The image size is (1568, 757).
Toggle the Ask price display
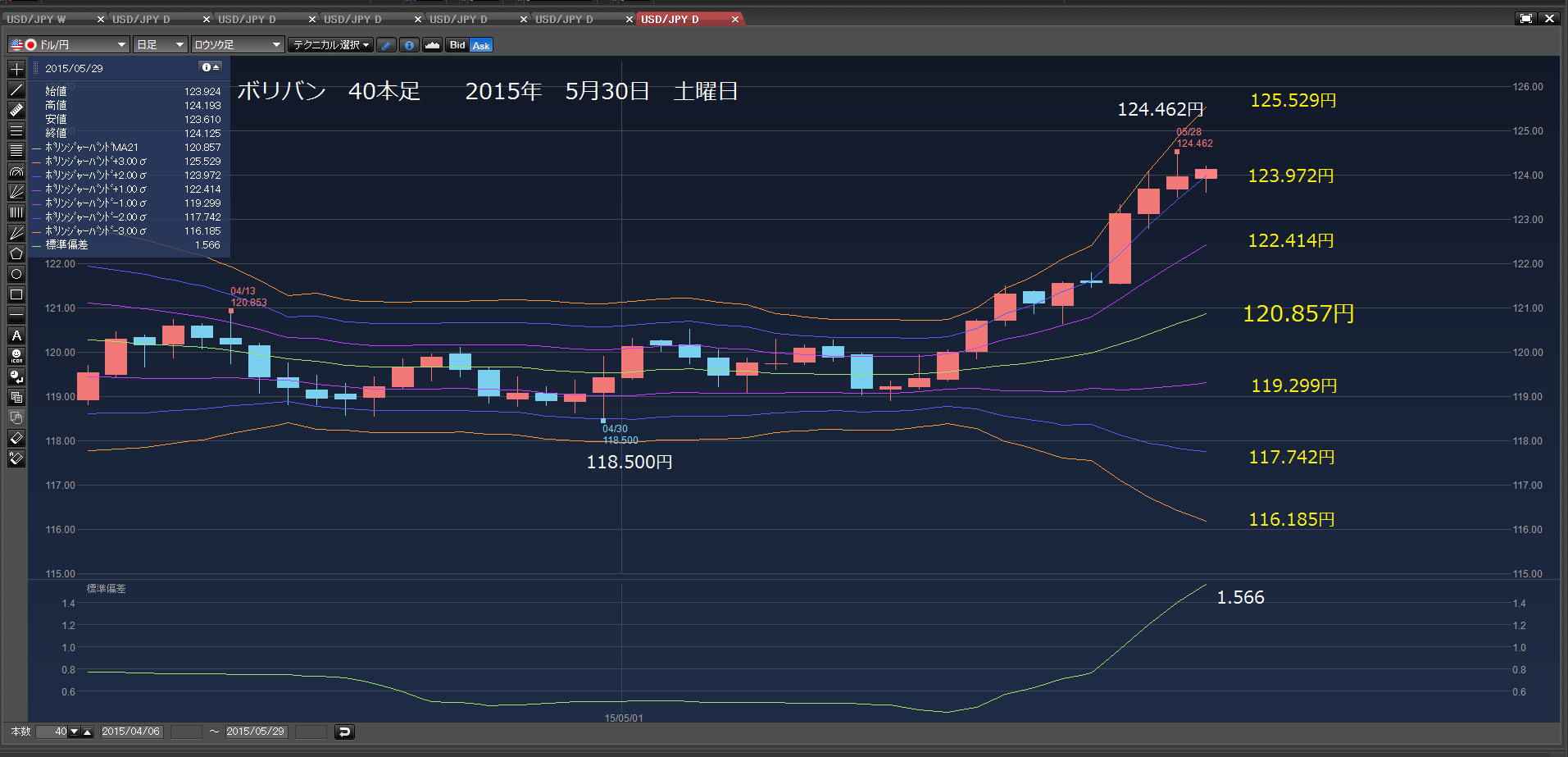tap(481, 45)
